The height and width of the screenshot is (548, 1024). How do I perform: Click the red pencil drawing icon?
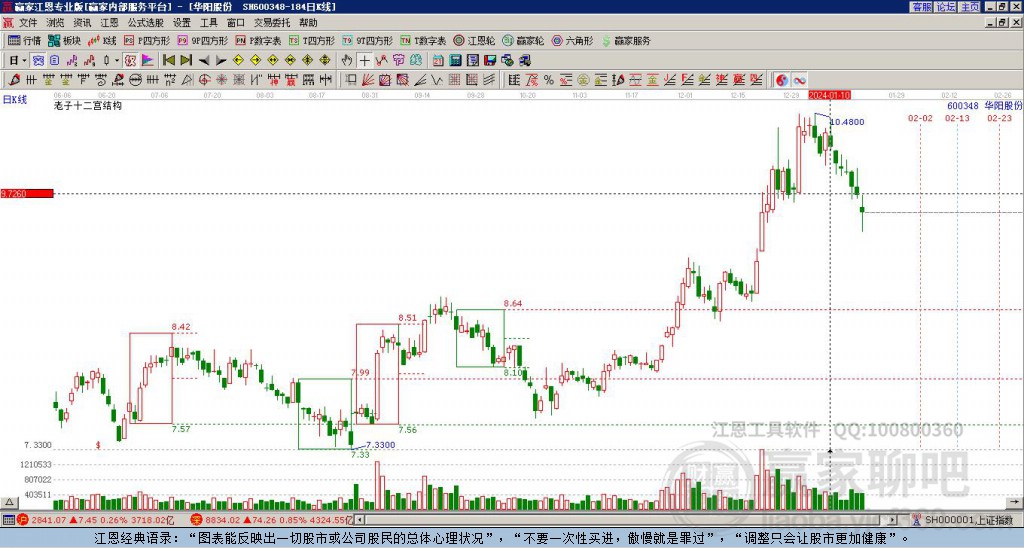click(14, 80)
